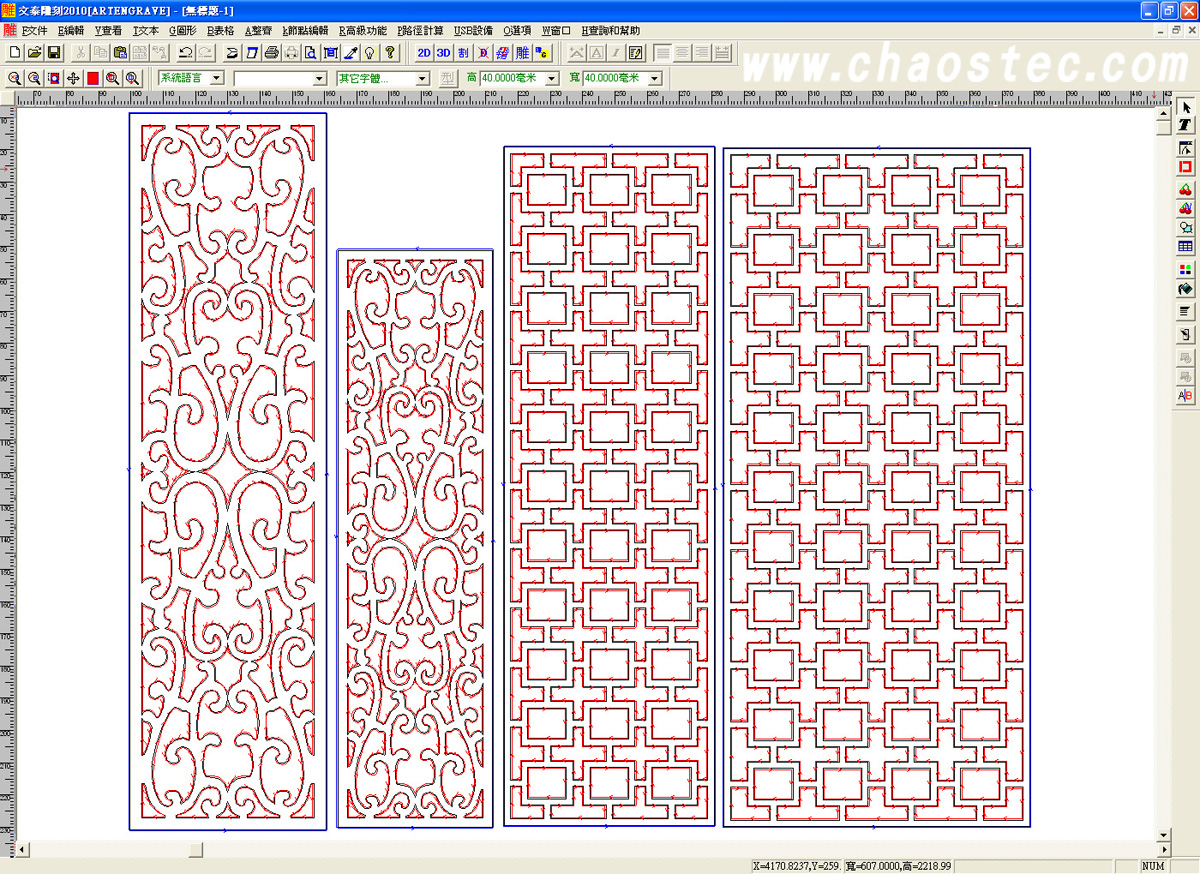This screenshot has width=1200, height=874.
Task: Open the 系統語言 language dropdown
Action: point(216,78)
